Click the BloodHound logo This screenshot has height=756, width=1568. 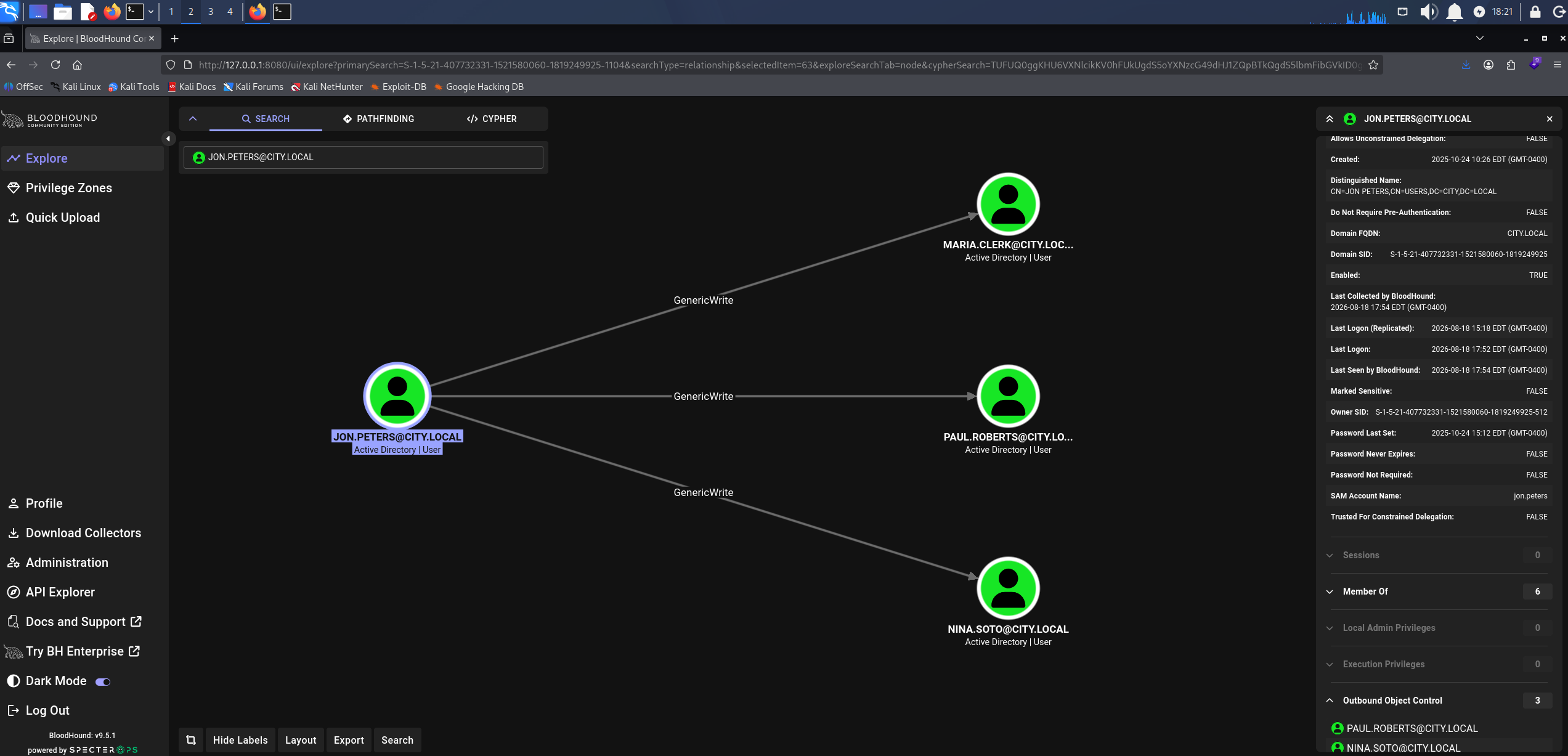click(49, 120)
